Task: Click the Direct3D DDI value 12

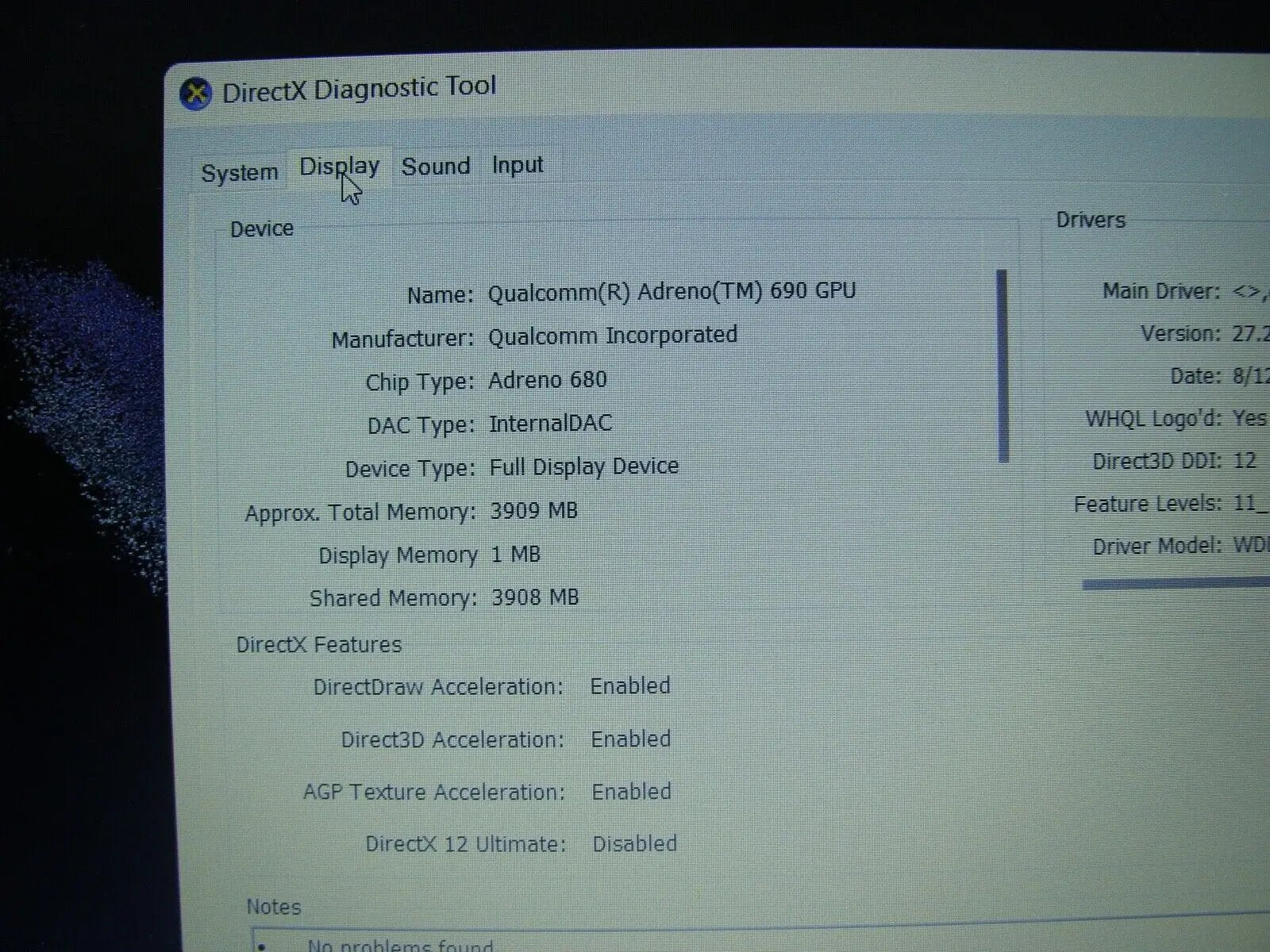Action: tap(1245, 461)
